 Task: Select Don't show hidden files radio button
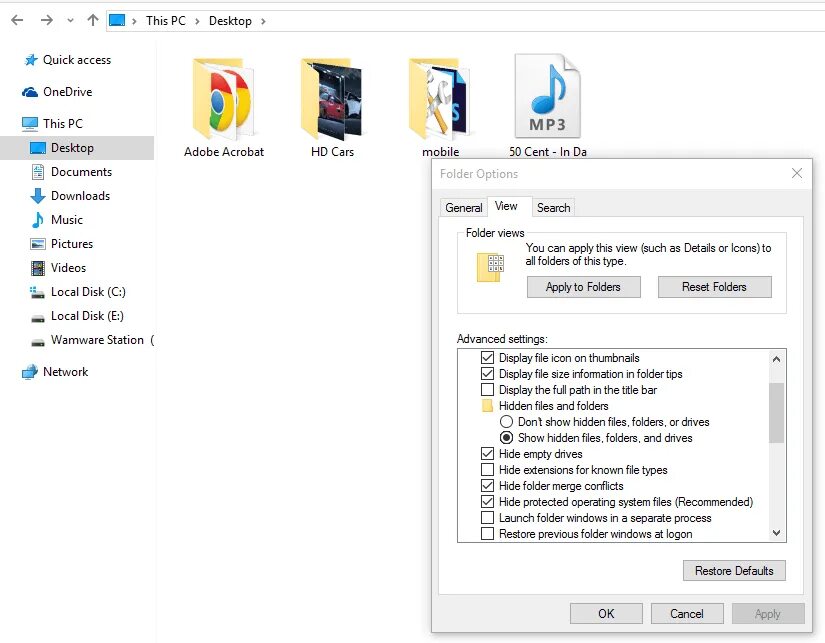(506, 421)
